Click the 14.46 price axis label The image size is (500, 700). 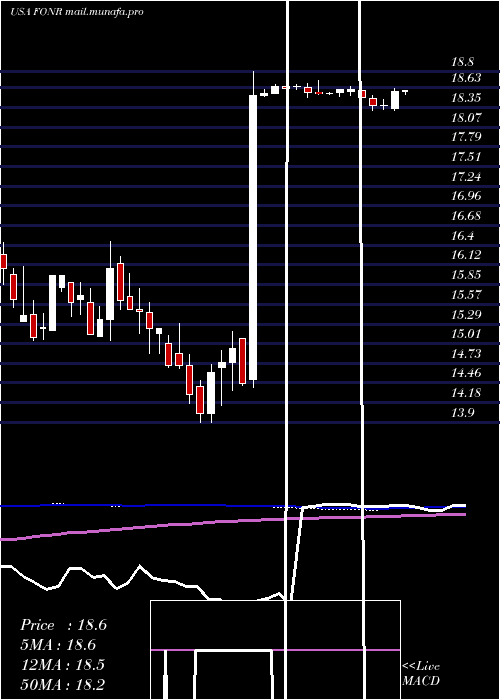[466, 372]
